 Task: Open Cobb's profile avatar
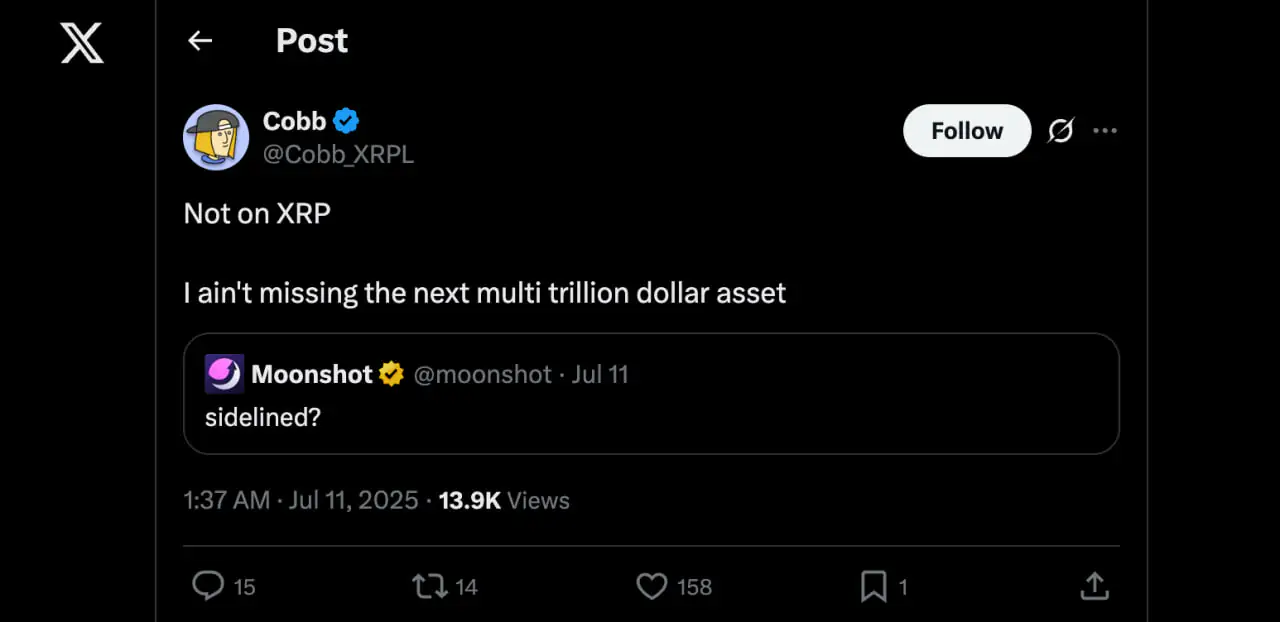[x=216, y=137]
